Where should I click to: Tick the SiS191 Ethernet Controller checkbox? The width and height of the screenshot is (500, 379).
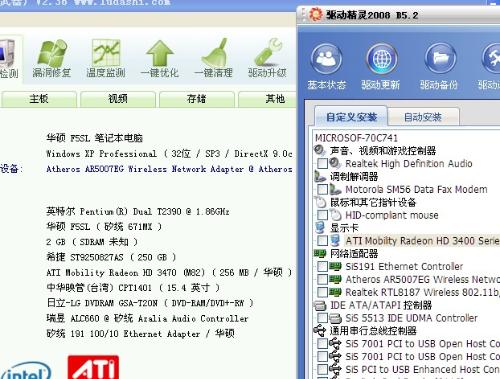click(x=322, y=267)
